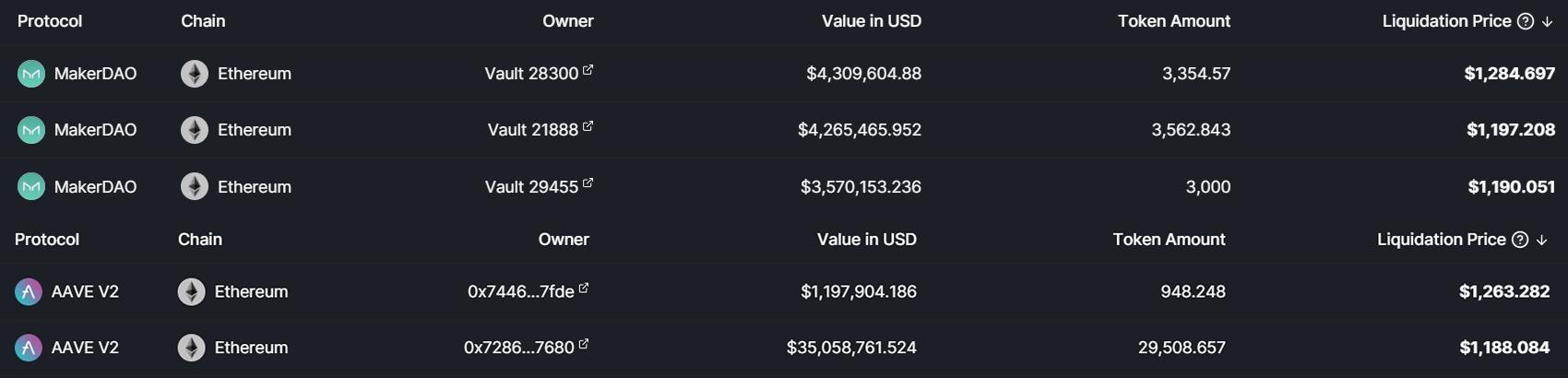Click the lower Owner column header
Screen dimensions: 1568x378
click(x=564, y=240)
